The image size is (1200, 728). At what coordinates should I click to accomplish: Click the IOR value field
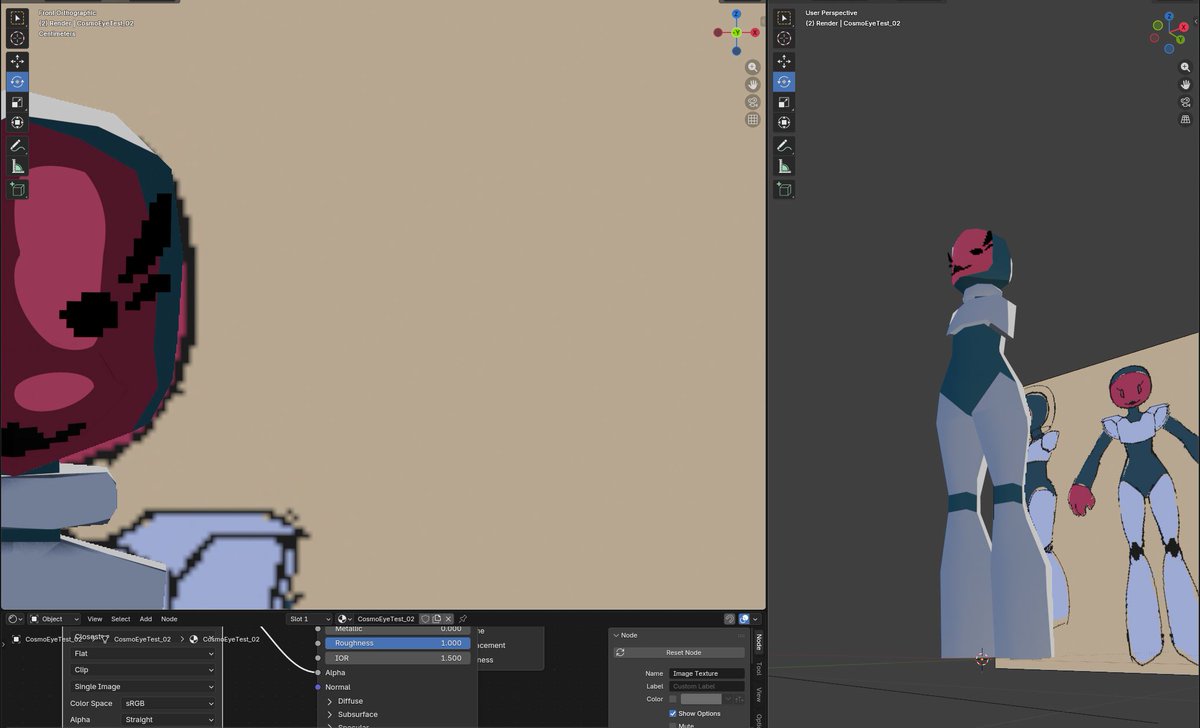(398, 658)
